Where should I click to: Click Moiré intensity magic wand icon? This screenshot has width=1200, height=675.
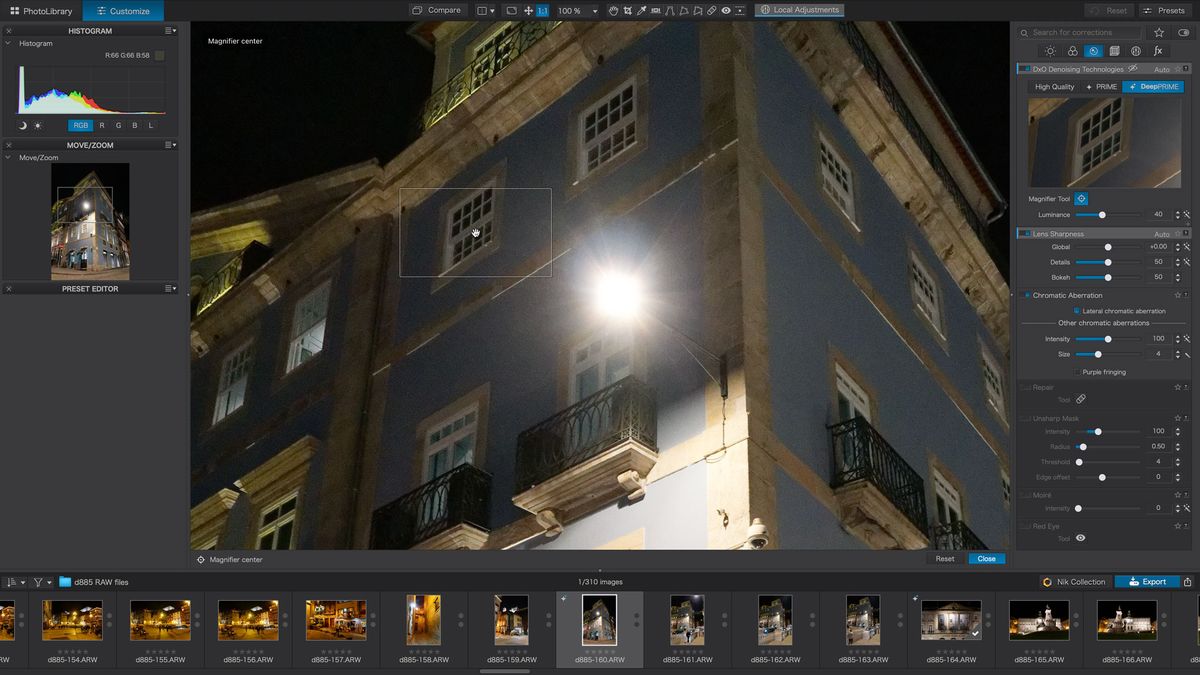point(1186,508)
